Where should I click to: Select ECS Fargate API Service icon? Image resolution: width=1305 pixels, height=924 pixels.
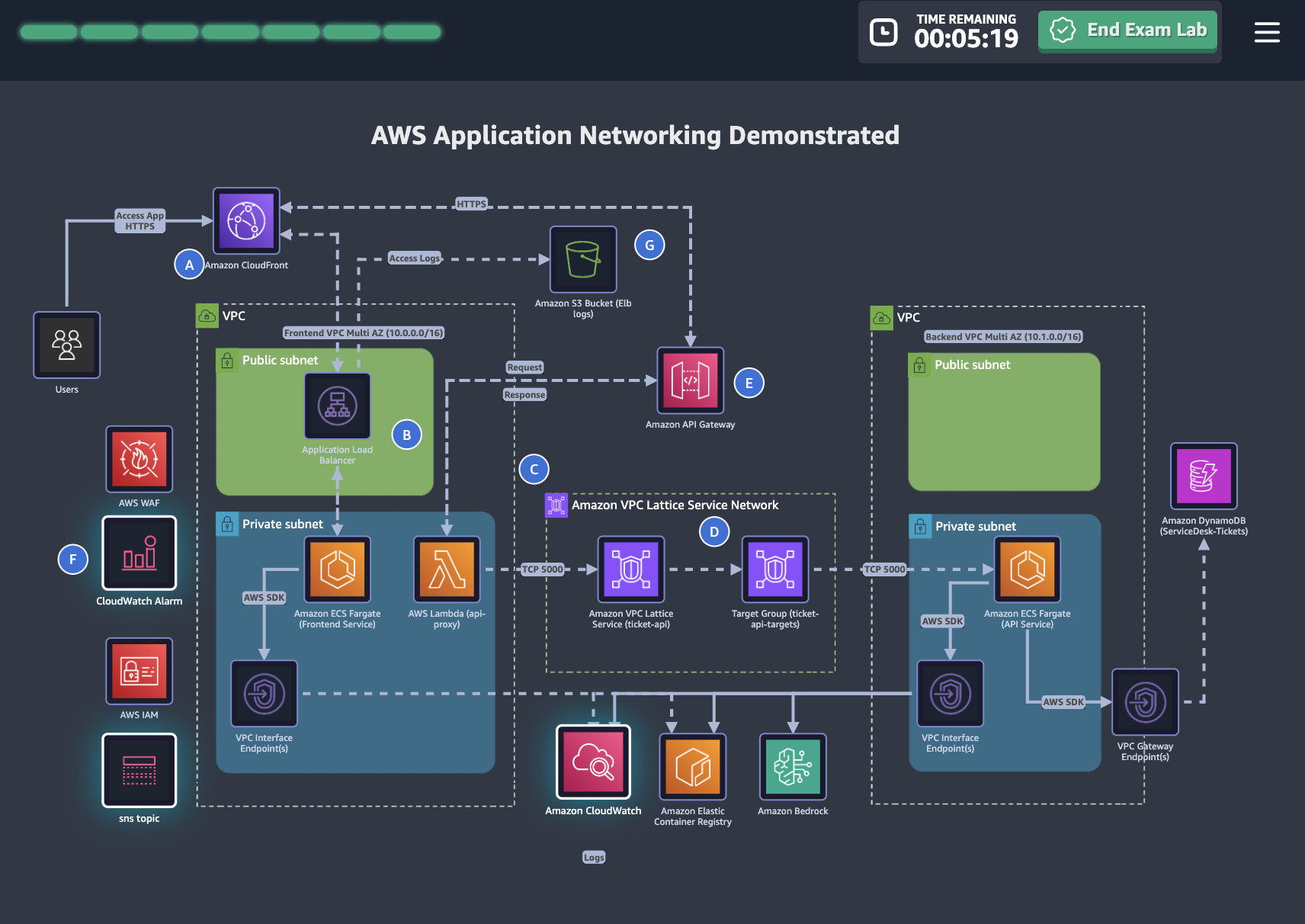[1028, 569]
